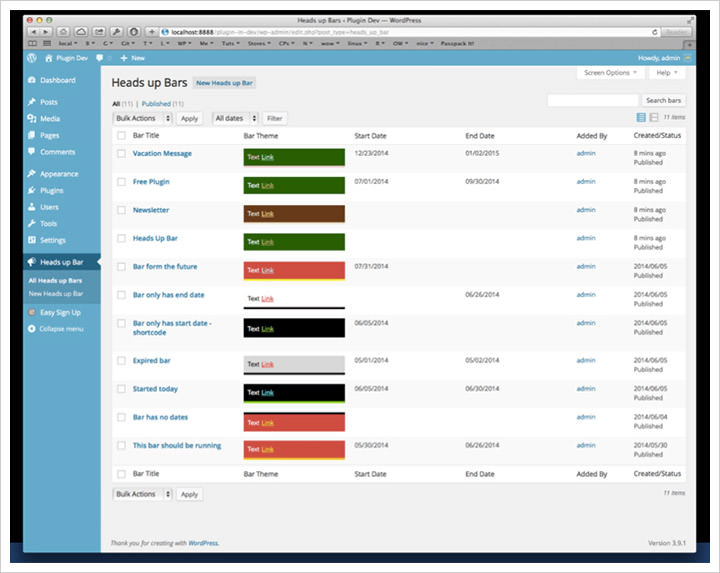Open a new browser tab with plus button

[x=689, y=44]
